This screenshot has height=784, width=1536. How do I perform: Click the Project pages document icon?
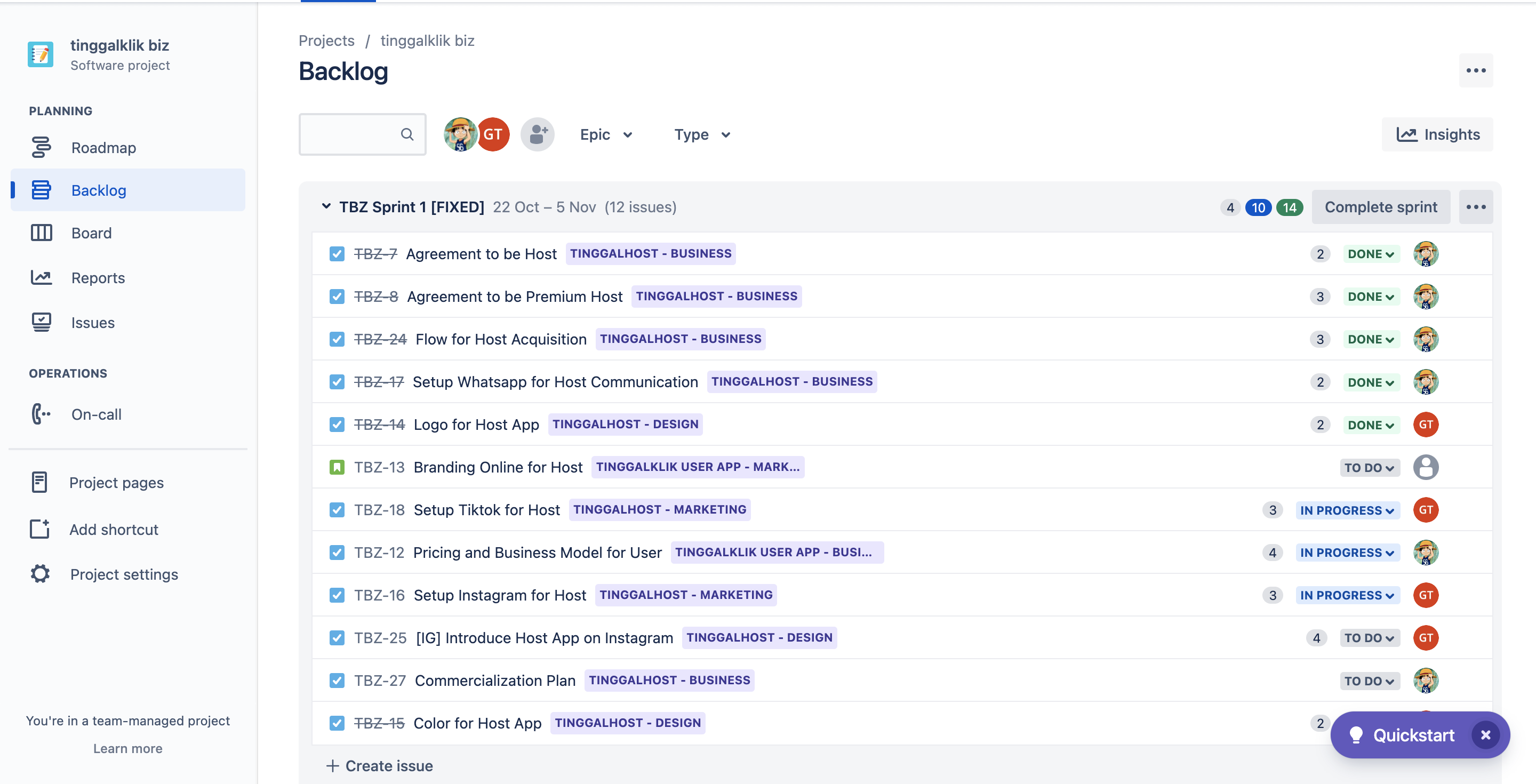click(x=39, y=482)
